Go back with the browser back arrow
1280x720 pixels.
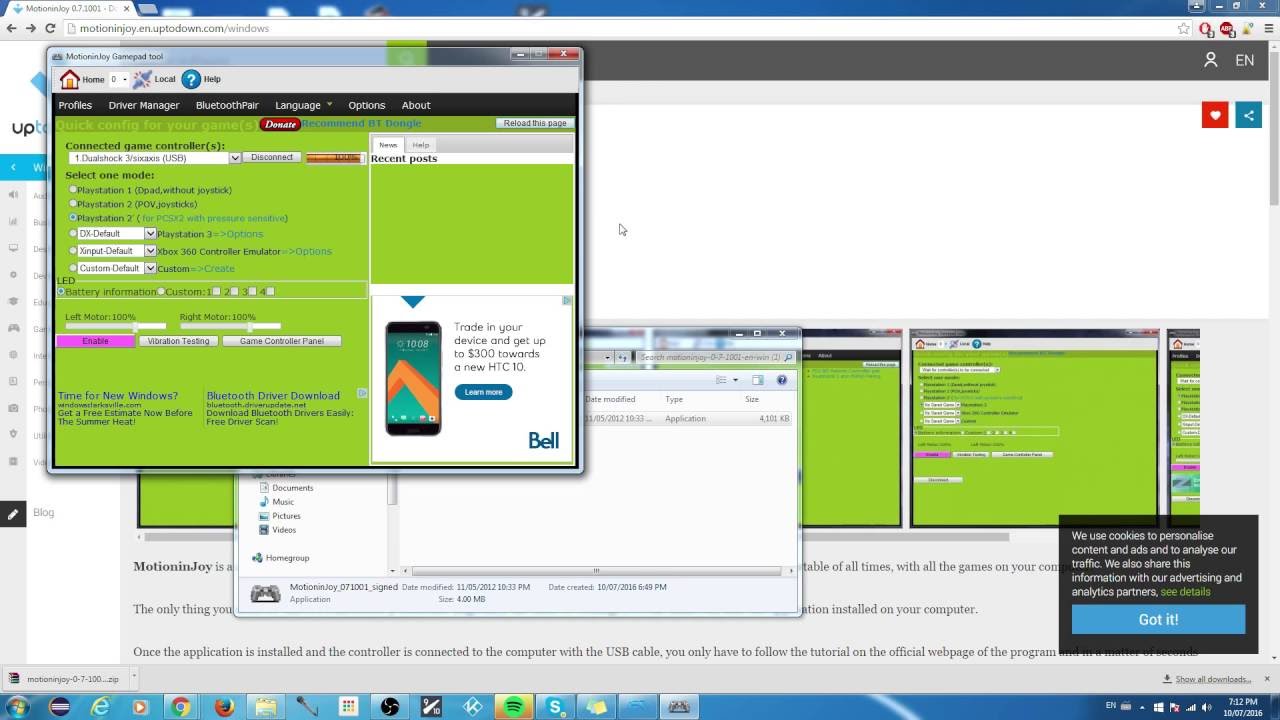pyautogui.click(x=11, y=29)
